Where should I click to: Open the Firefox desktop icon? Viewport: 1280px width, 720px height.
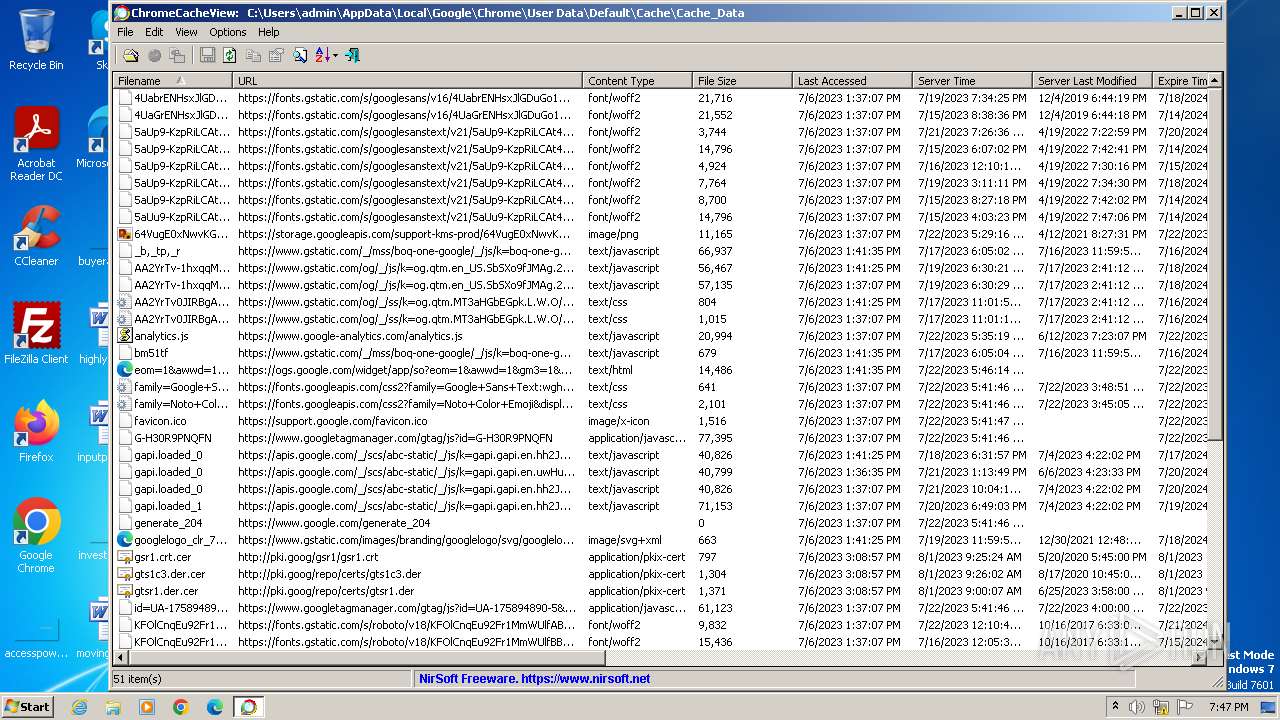(36, 431)
